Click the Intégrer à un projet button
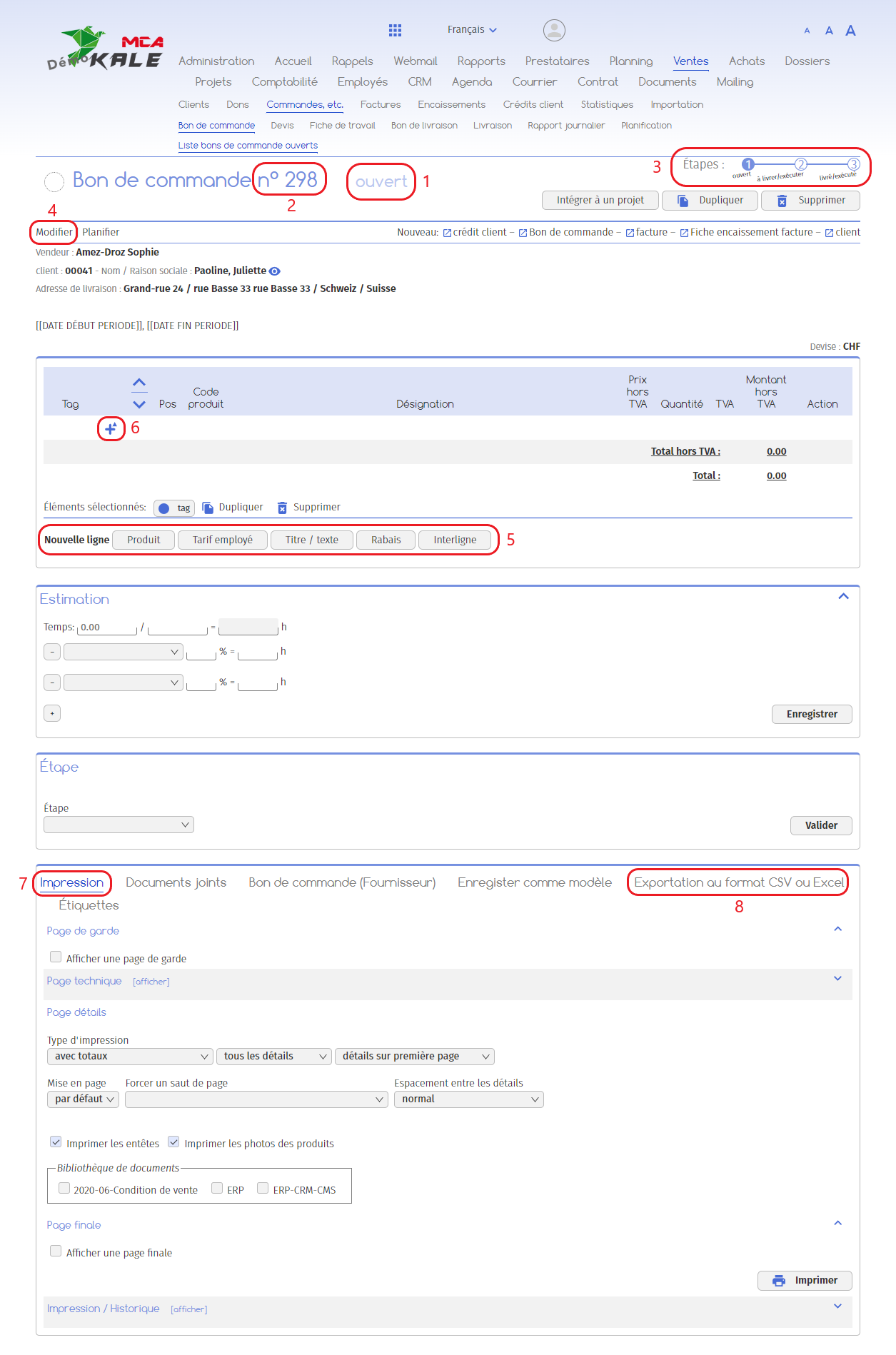The image size is (896, 1355). 600,201
